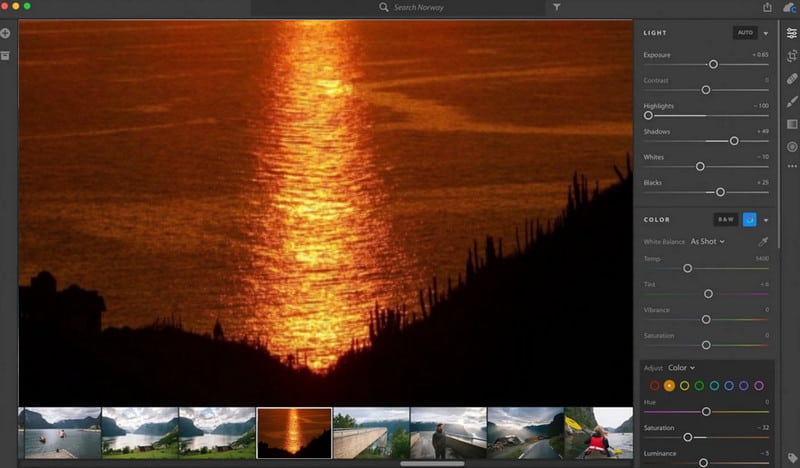Image resolution: width=800 pixels, height=468 pixels.
Task: Click the Luminance slider handle
Action: (703, 463)
